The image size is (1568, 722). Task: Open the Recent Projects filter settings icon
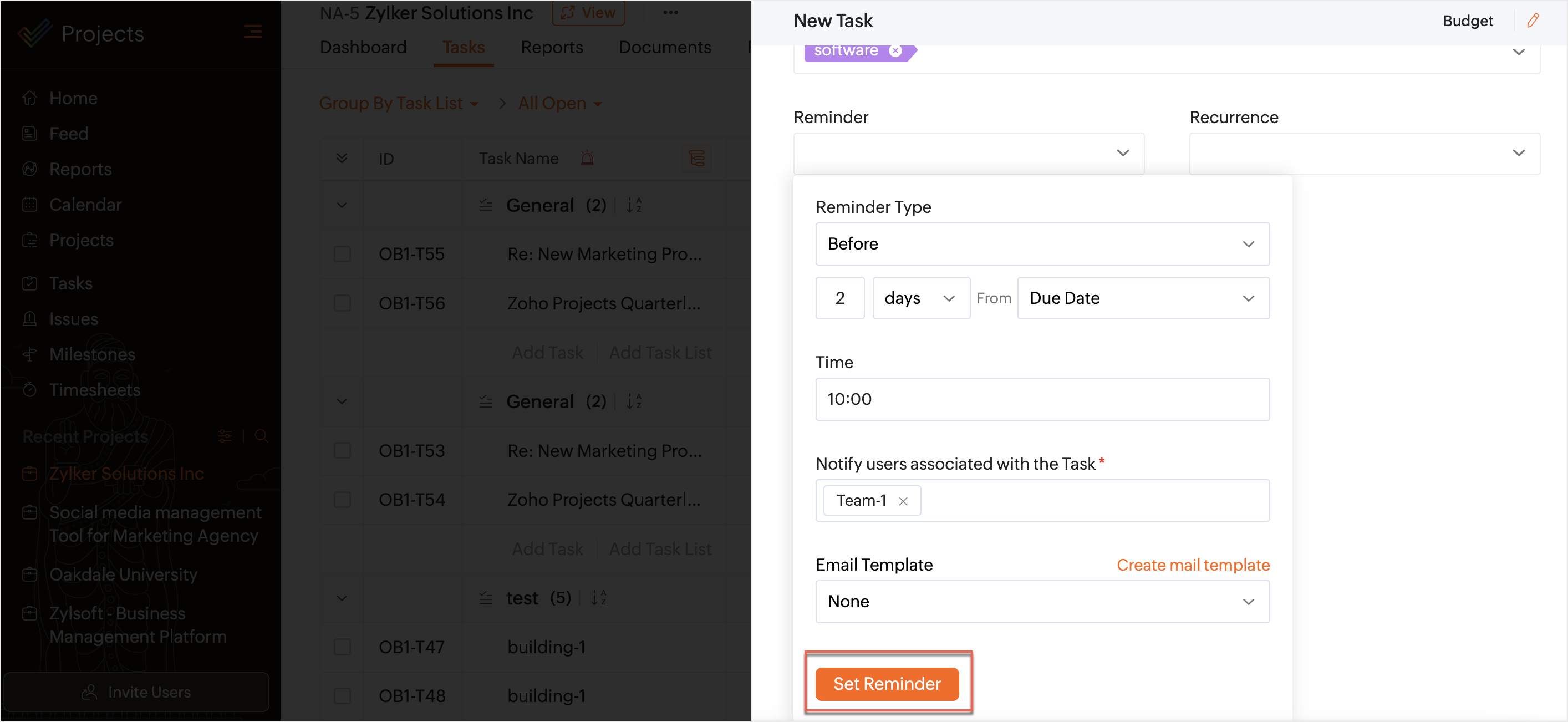pos(225,436)
